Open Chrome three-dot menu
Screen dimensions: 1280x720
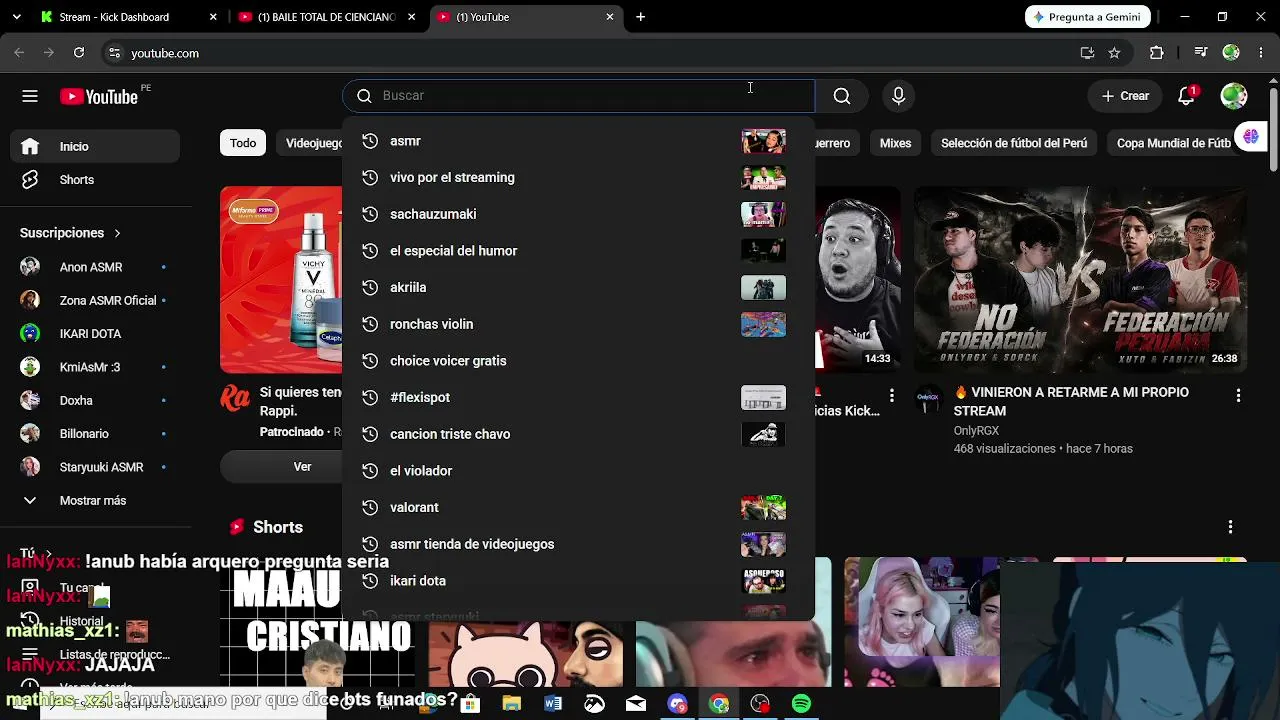[x=1260, y=53]
